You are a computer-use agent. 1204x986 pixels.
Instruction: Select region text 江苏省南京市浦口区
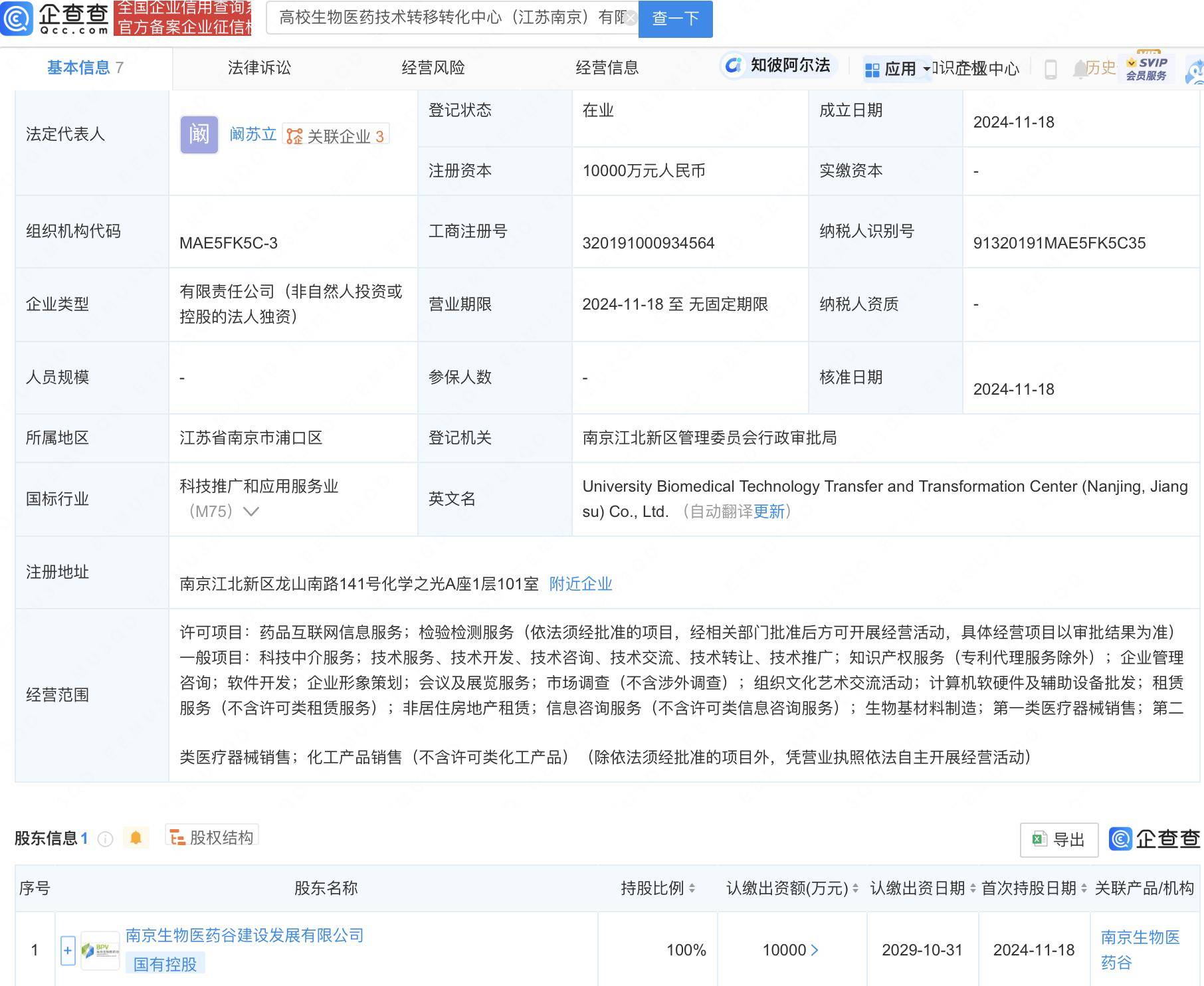(x=251, y=438)
